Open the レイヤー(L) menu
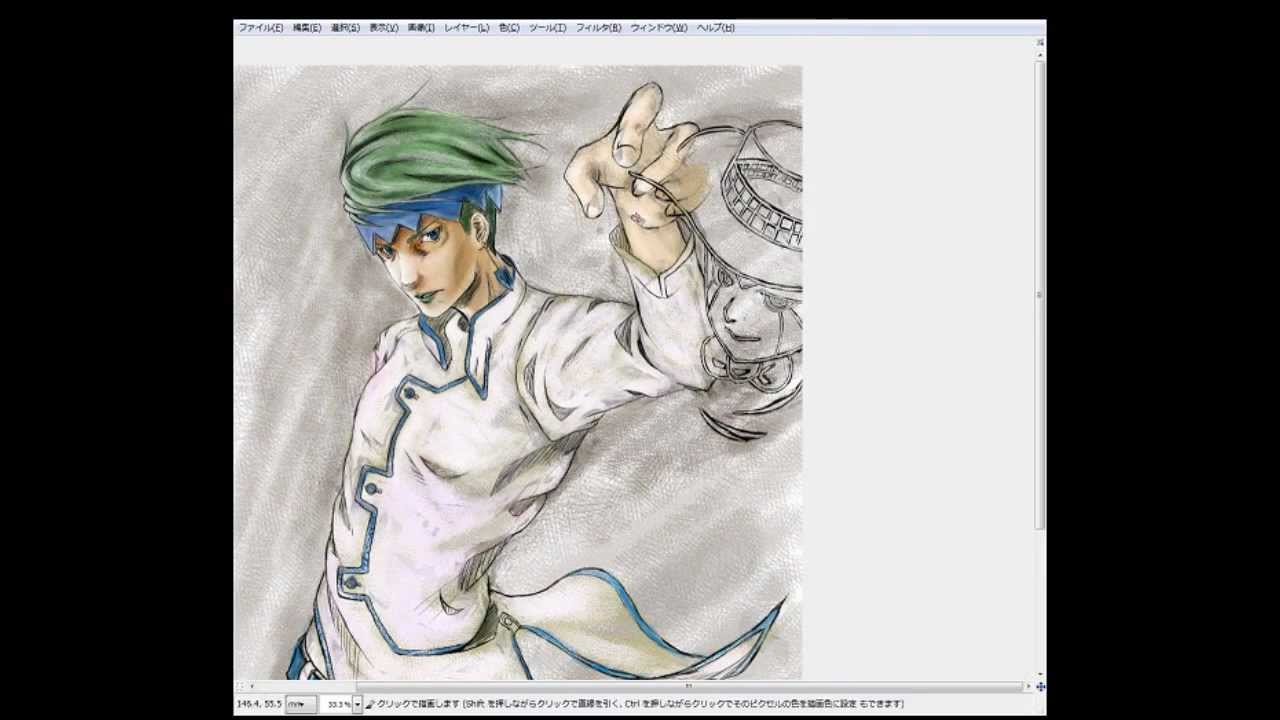1280x720 pixels. pyautogui.click(x=466, y=28)
